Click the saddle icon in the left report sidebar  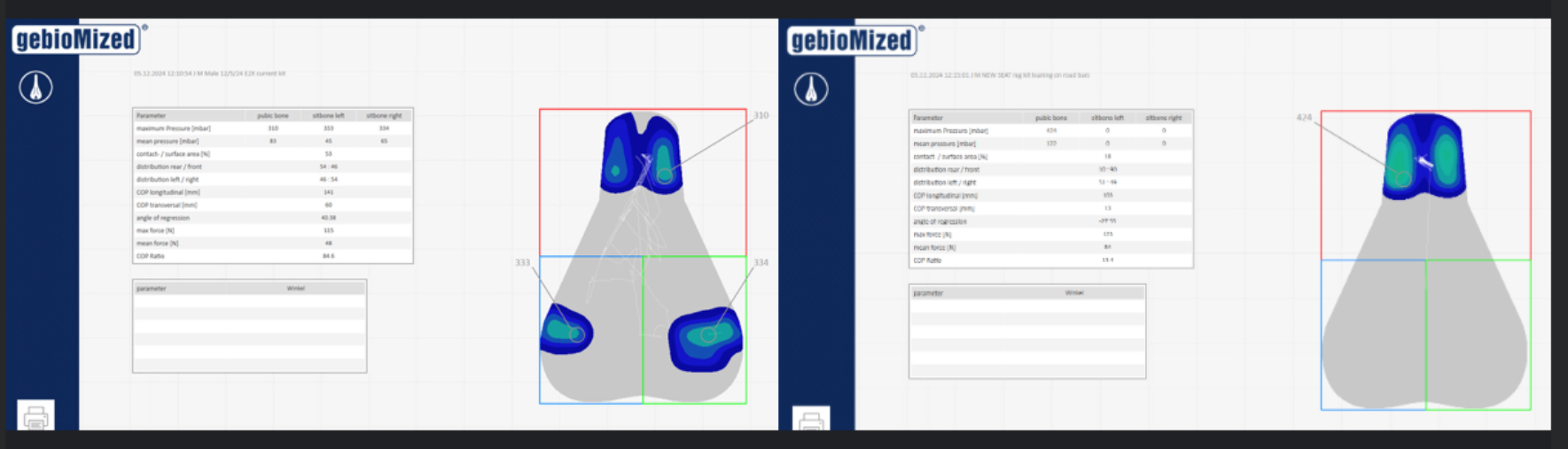35,87
